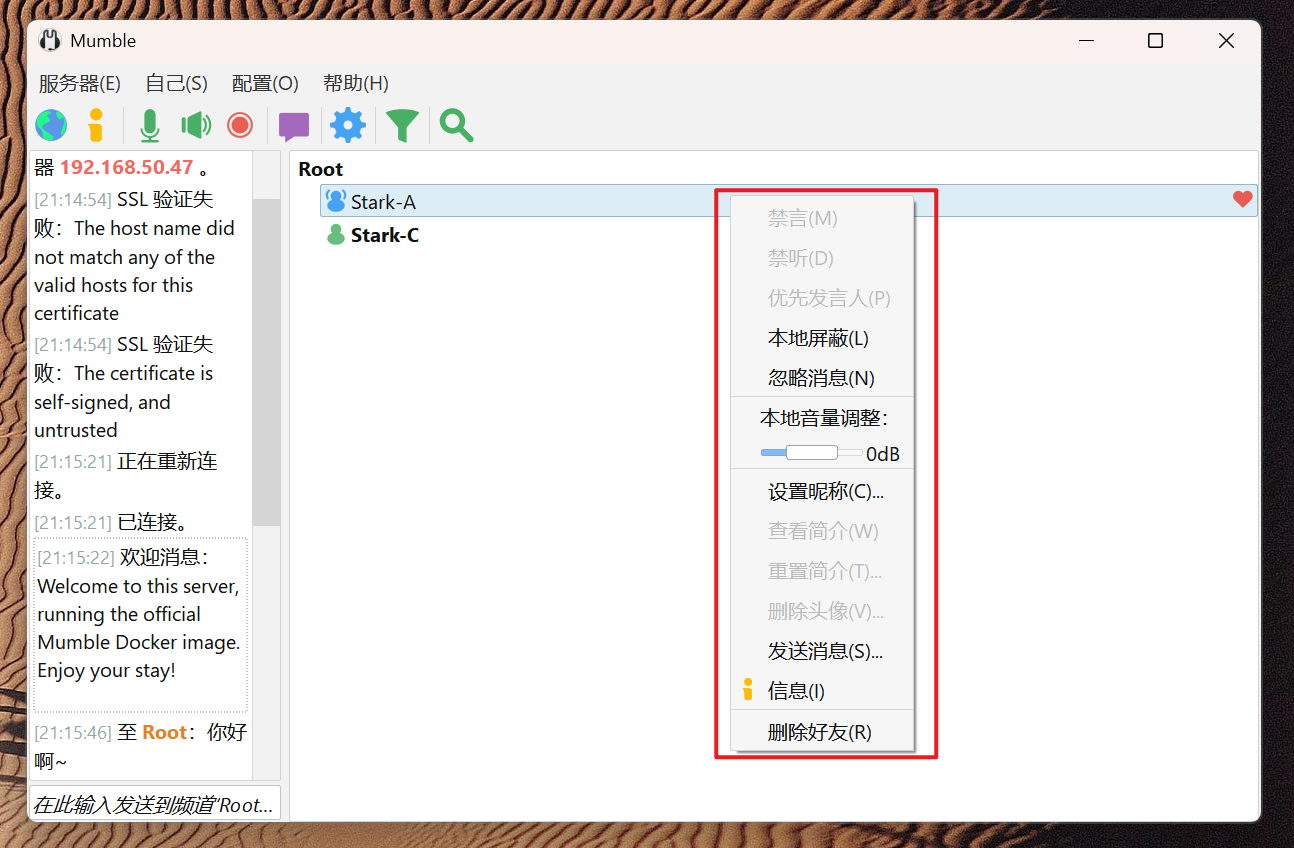Image resolution: width=1294 pixels, height=848 pixels.
Task: Click the [21:15:22] timestamp
Action: [x=76, y=557]
